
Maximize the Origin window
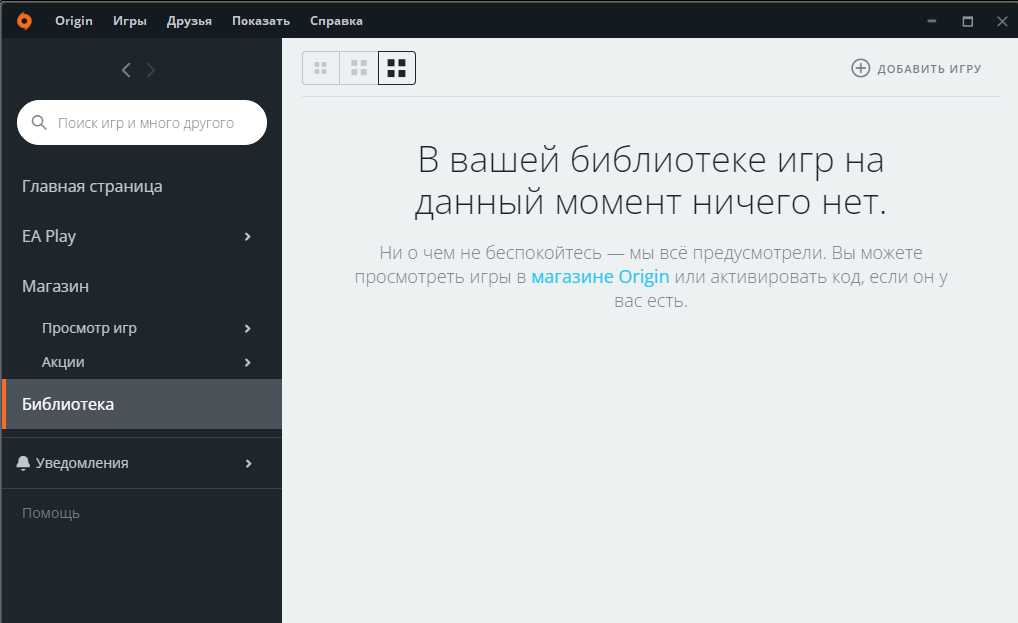pyautogui.click(x=967, y=21)
